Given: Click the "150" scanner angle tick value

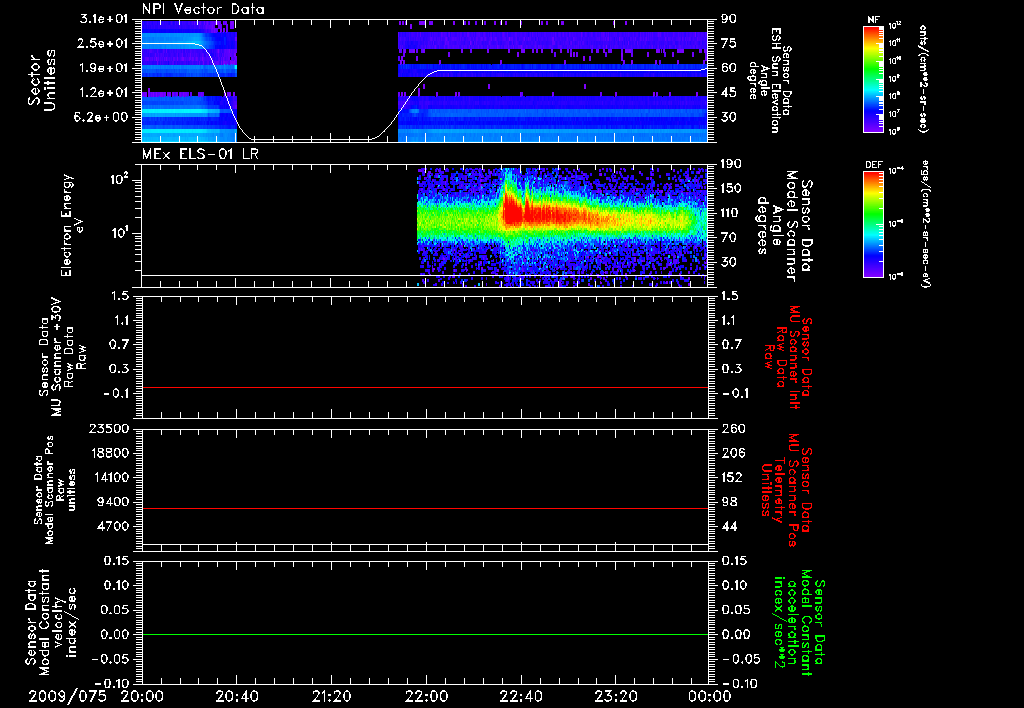Looking at the screenshot, I should 731,189.
